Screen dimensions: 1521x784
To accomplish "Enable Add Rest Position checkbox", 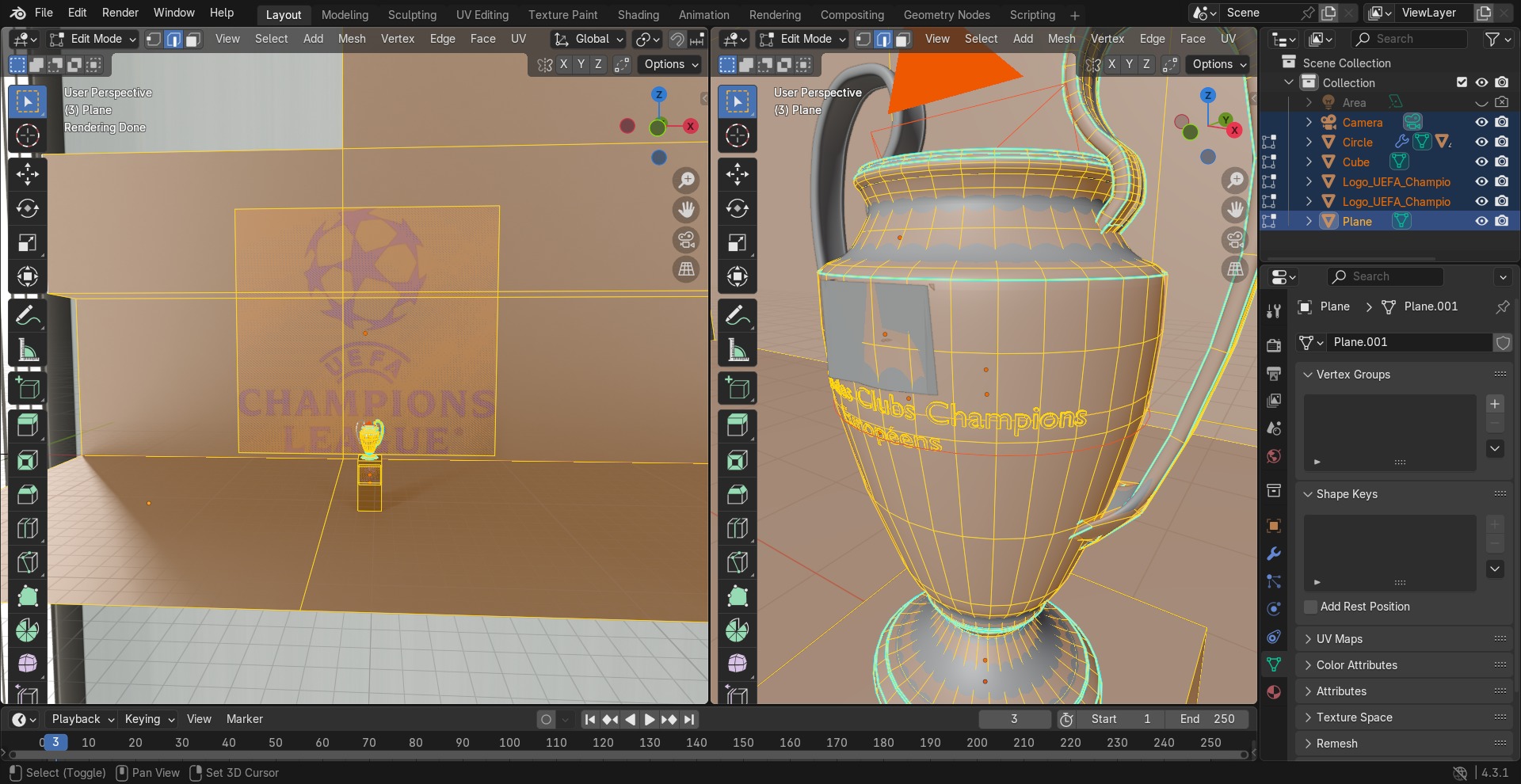I will pos(1311,607).
